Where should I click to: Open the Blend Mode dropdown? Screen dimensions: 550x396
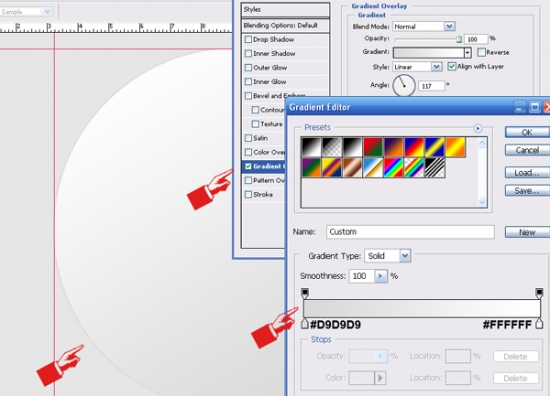[449, 26]
